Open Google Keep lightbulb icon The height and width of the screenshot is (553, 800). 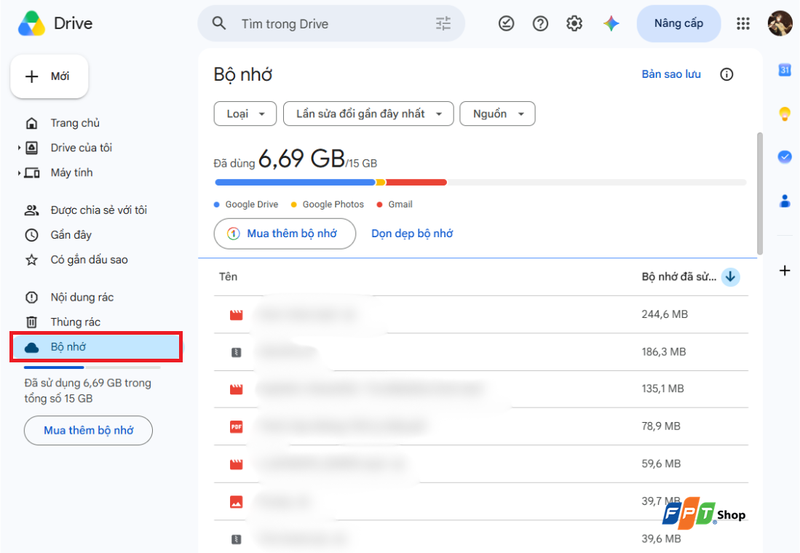(x=785, y=113)
